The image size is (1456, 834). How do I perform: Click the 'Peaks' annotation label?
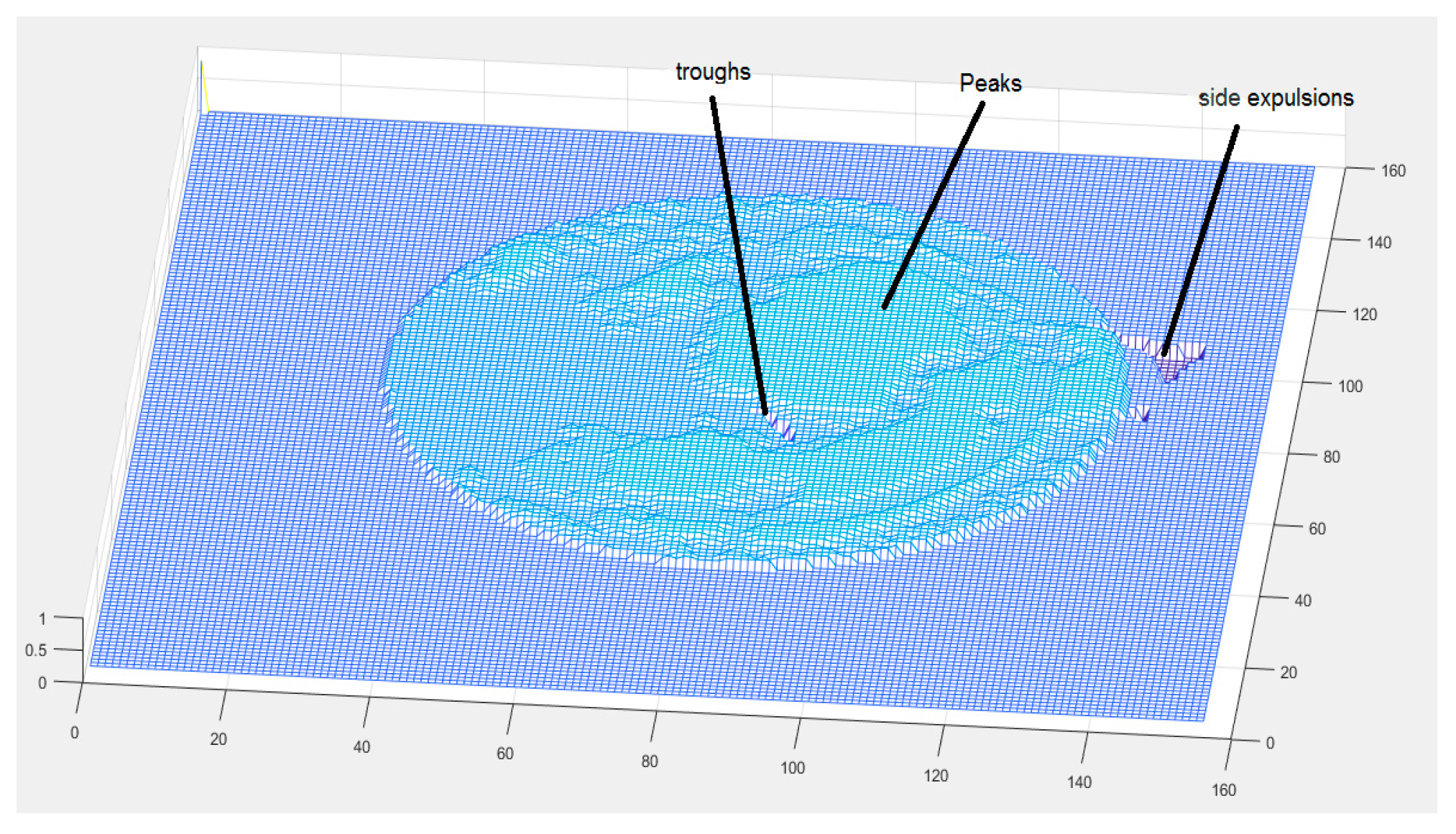(x=990, y=83)
